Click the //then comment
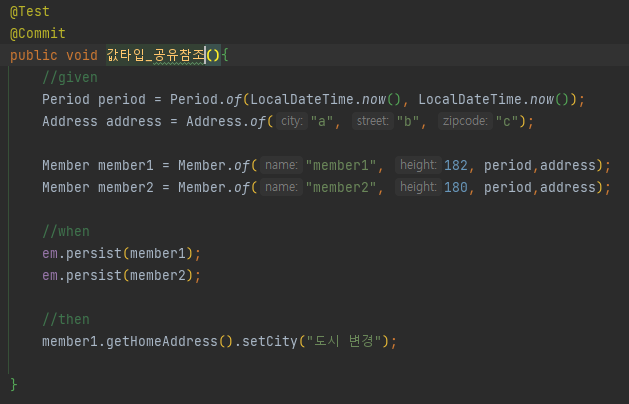Screen dimensions: 629x404 click(66, 320)
